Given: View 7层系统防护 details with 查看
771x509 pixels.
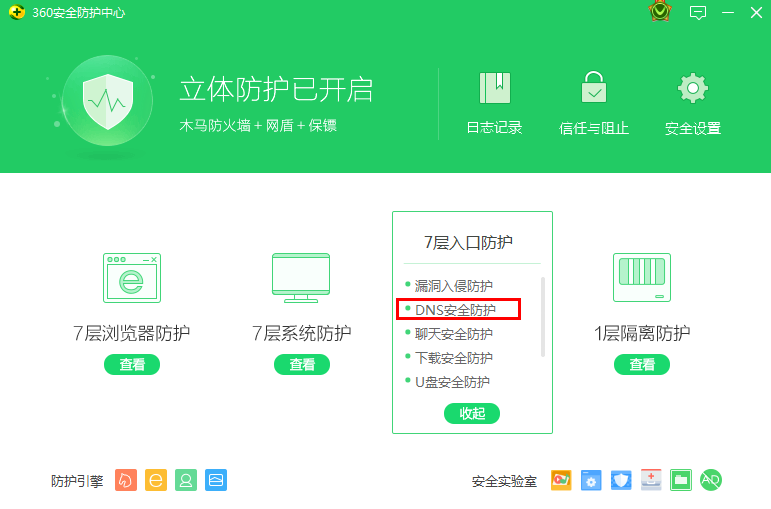Looking at the screenshot, I should 301,364.
